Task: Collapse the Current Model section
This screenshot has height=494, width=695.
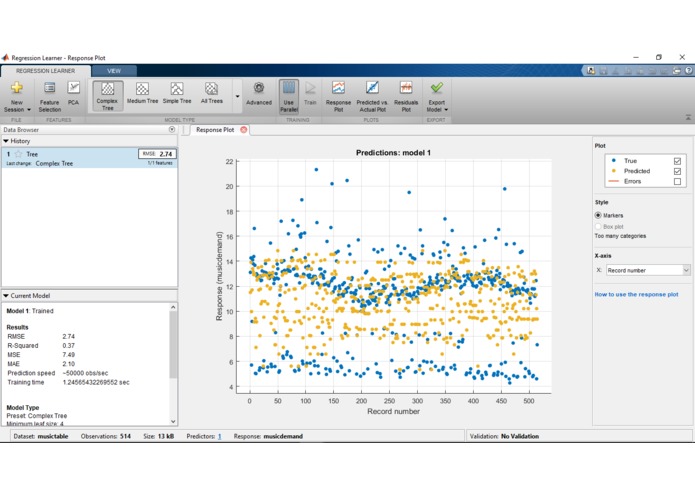Action: [6, 296]
